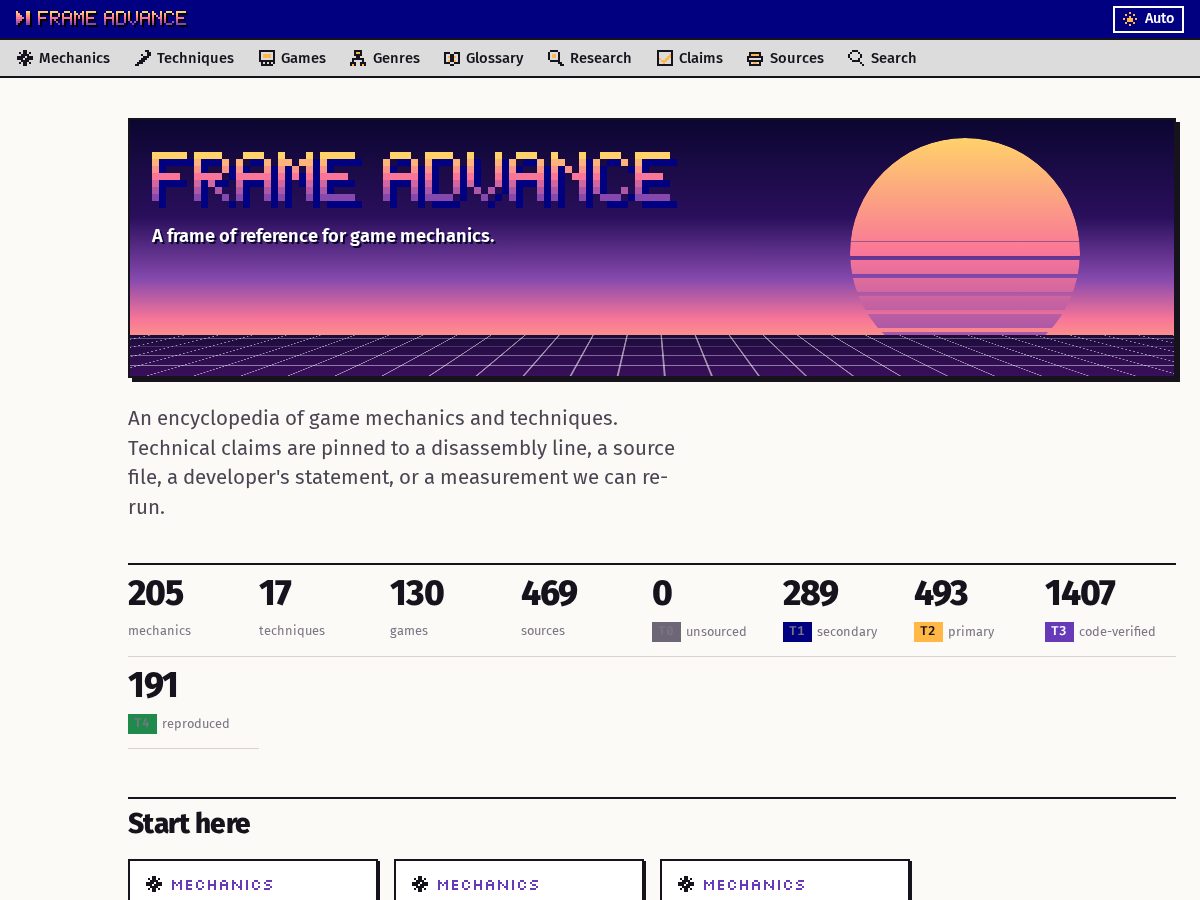Click the Search magnifying glass icon
Viewport: 1200px width, 900px height.
coord(856,58)
